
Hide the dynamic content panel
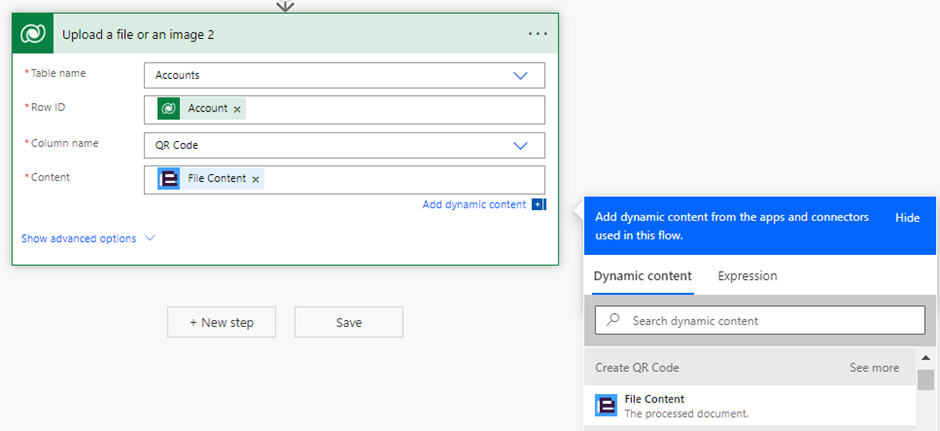click(x=907, y=218)
